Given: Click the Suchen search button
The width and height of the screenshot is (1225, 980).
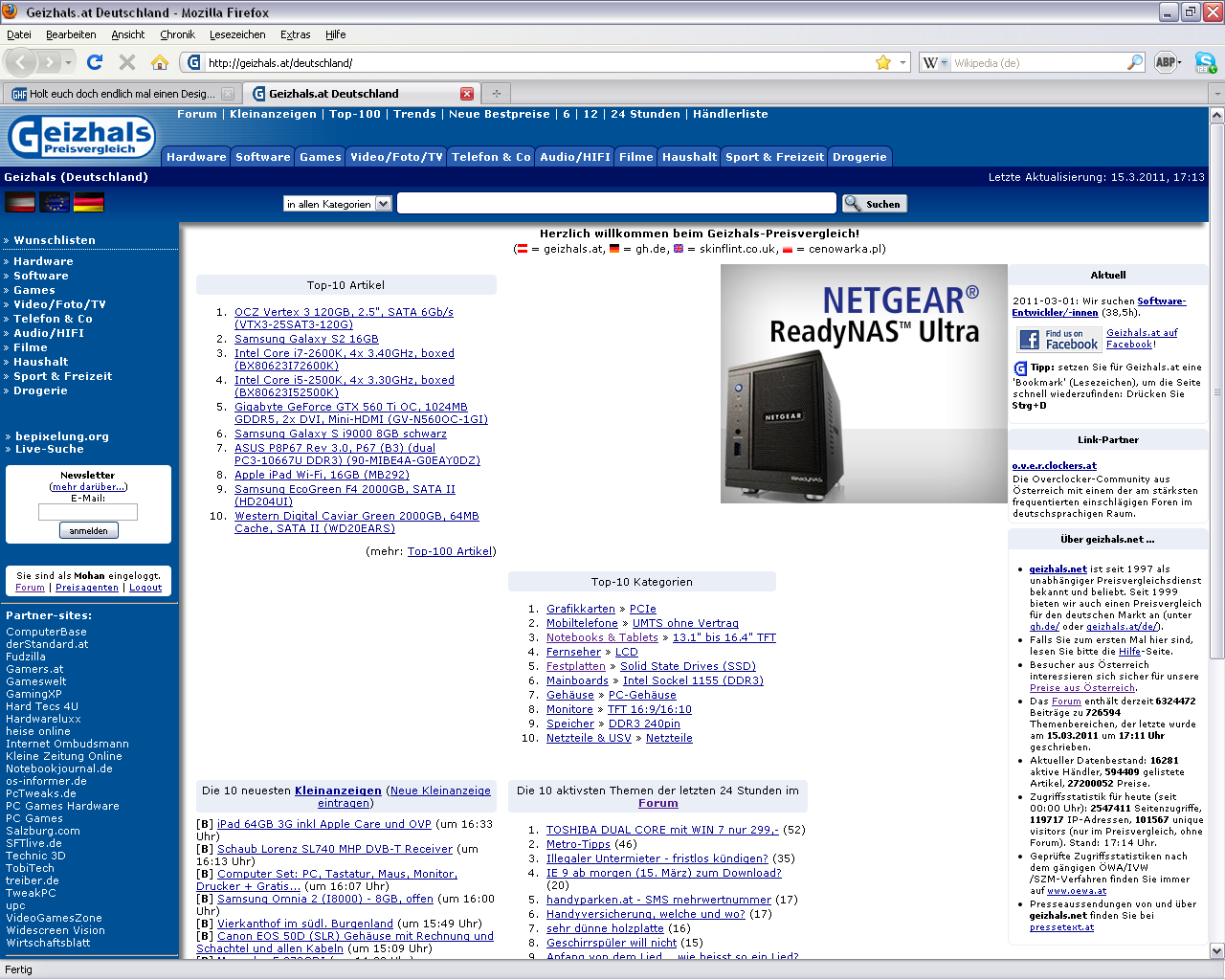Looking at the screenshot, I should tap(875, 204).
